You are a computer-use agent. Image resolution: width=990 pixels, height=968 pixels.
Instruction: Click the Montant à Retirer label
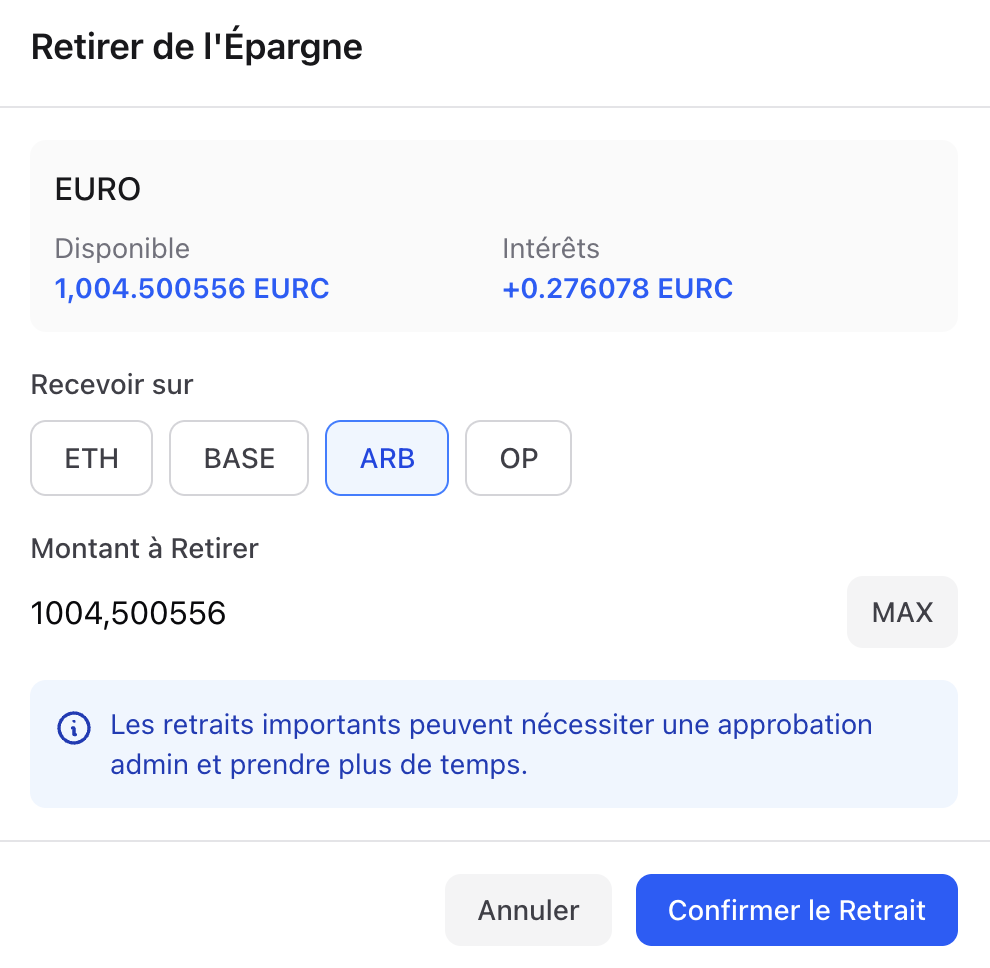(x=145, y=548)
